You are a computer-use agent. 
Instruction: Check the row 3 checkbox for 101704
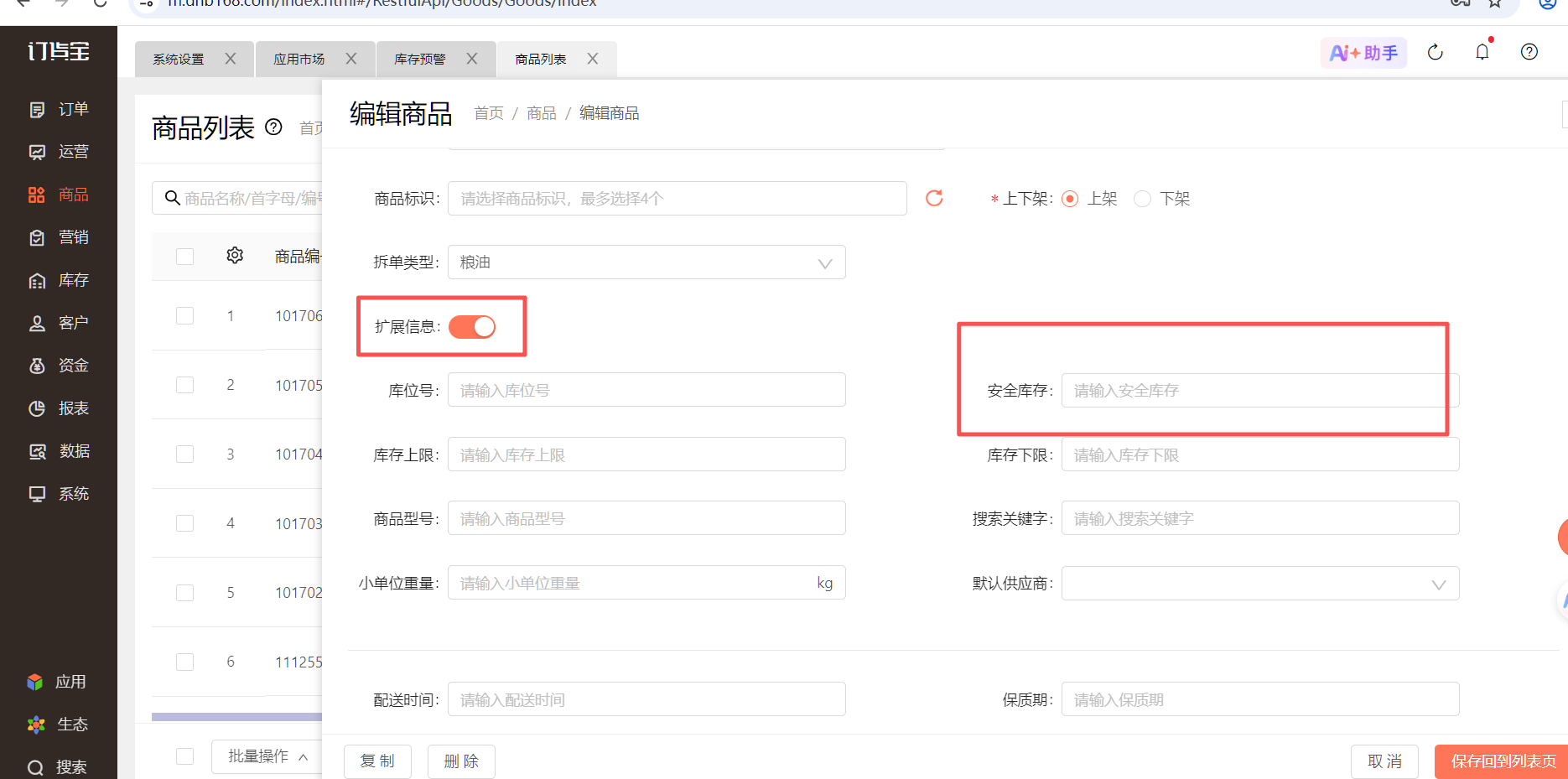pos(185,454)
